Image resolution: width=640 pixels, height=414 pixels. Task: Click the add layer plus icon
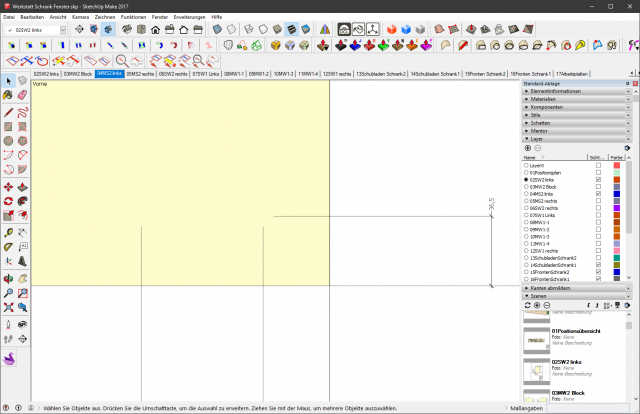(x=528, y=148)
